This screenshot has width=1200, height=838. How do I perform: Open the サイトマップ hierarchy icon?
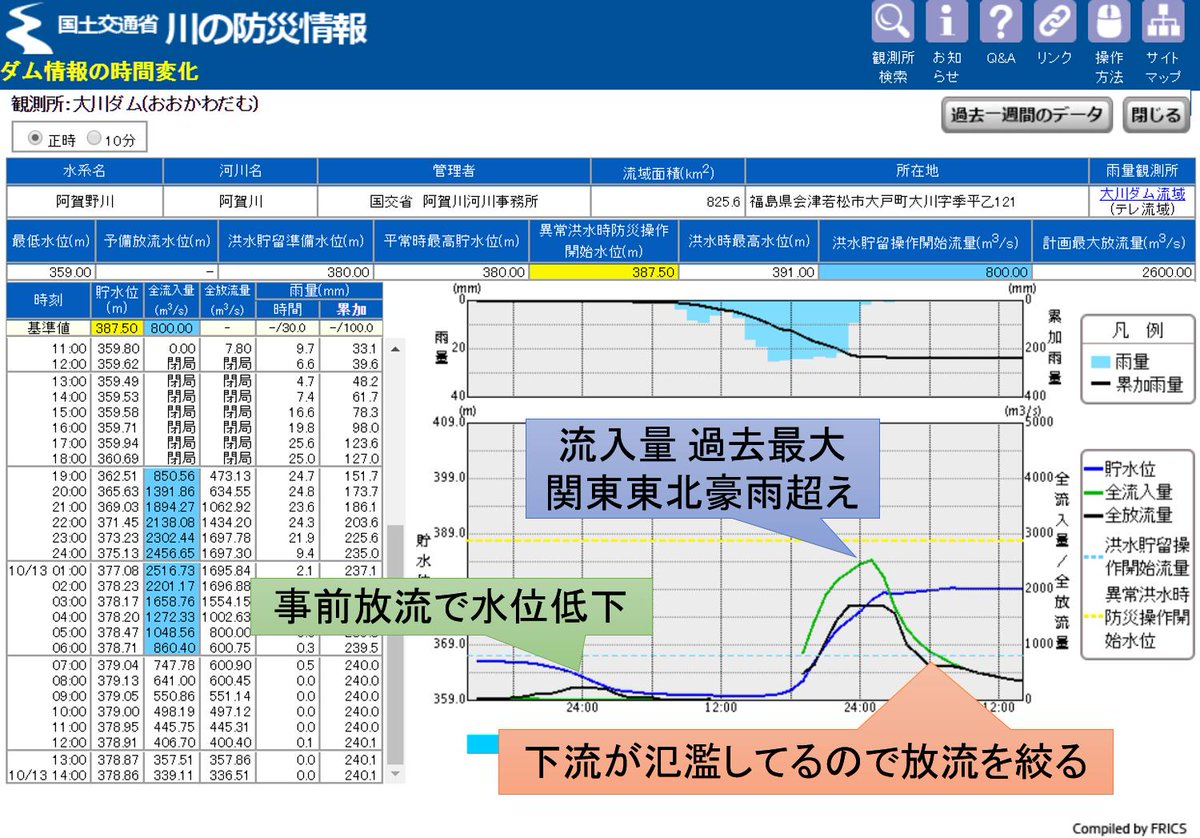[1162, 23]
